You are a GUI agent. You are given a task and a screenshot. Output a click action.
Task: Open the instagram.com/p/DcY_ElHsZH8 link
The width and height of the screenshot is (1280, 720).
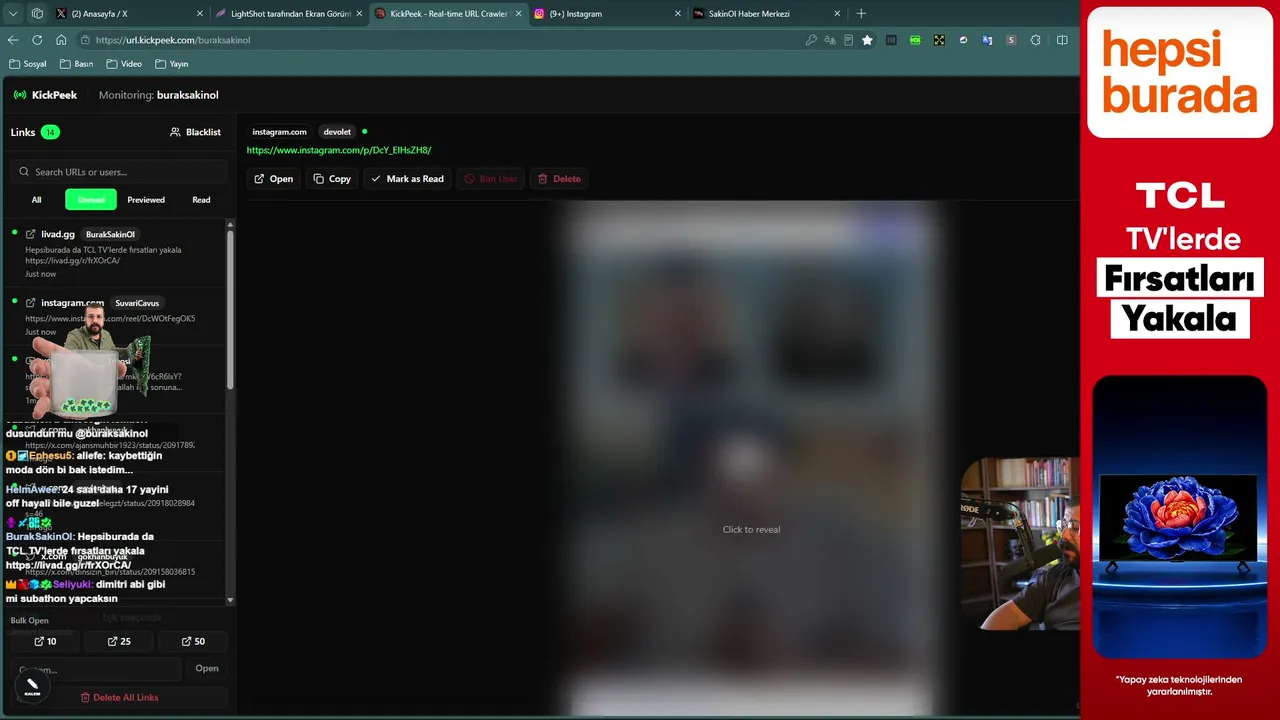point(339,150)
